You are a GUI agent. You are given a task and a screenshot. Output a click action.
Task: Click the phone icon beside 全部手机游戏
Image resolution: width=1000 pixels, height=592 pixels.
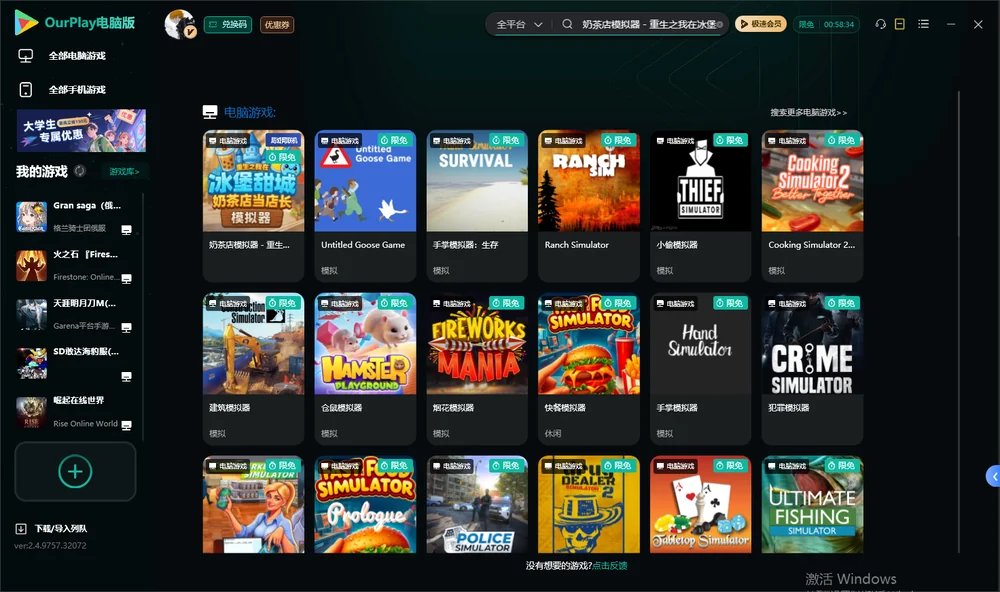coord(26,89)
